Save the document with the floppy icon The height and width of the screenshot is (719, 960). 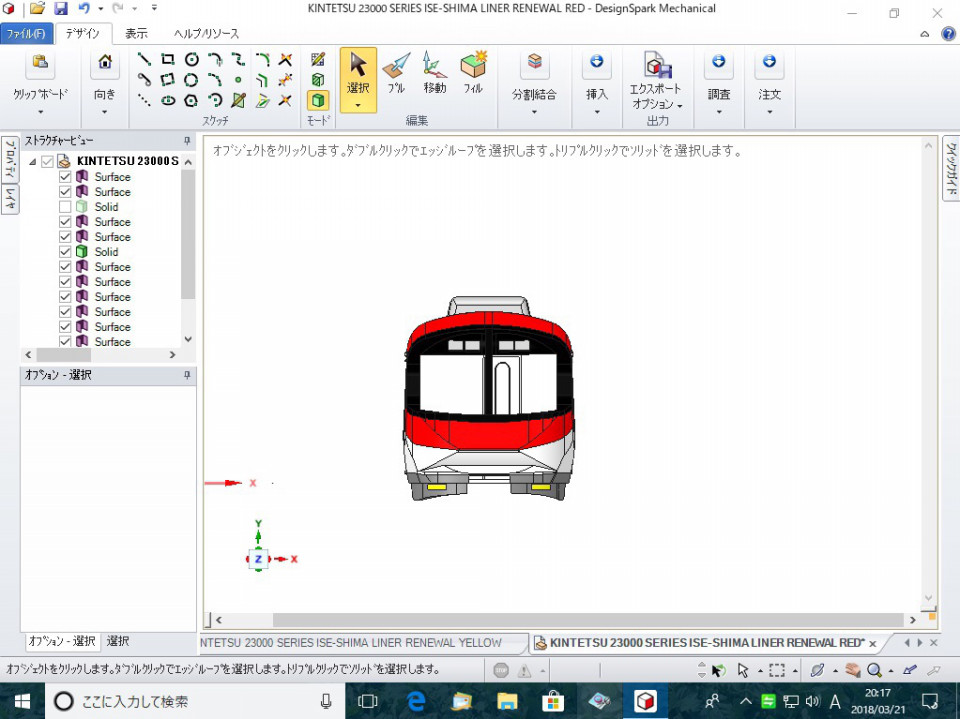(61, 9)
